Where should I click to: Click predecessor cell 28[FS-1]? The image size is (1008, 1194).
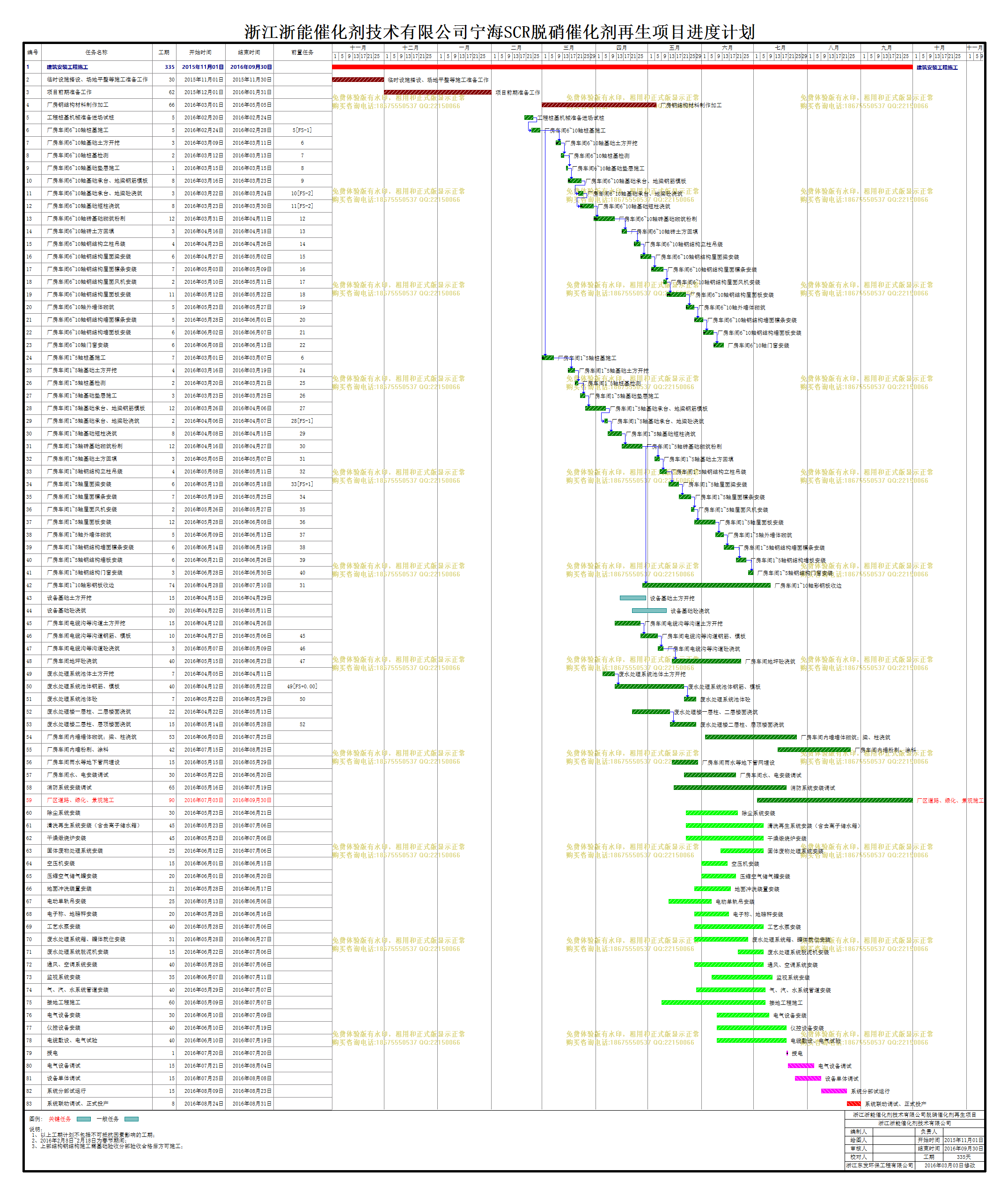[x=302, y=420]
